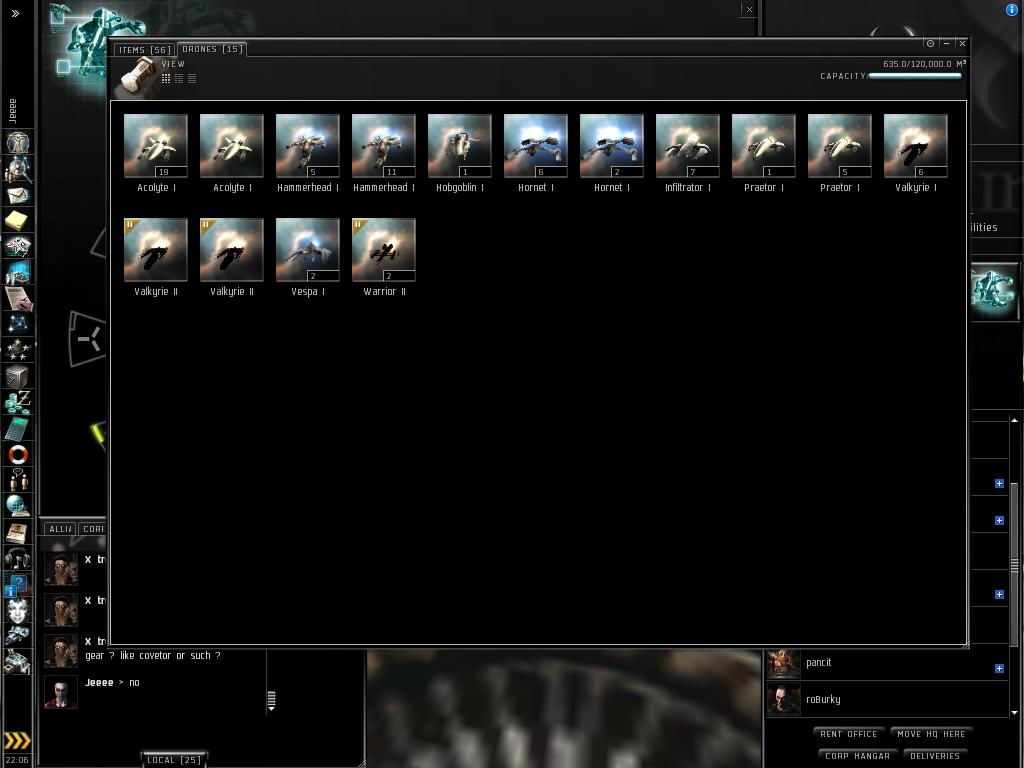This screenshot has width=1024, height=768.
Task: Open the Local [25] chat tab
Action: point(174,760)
